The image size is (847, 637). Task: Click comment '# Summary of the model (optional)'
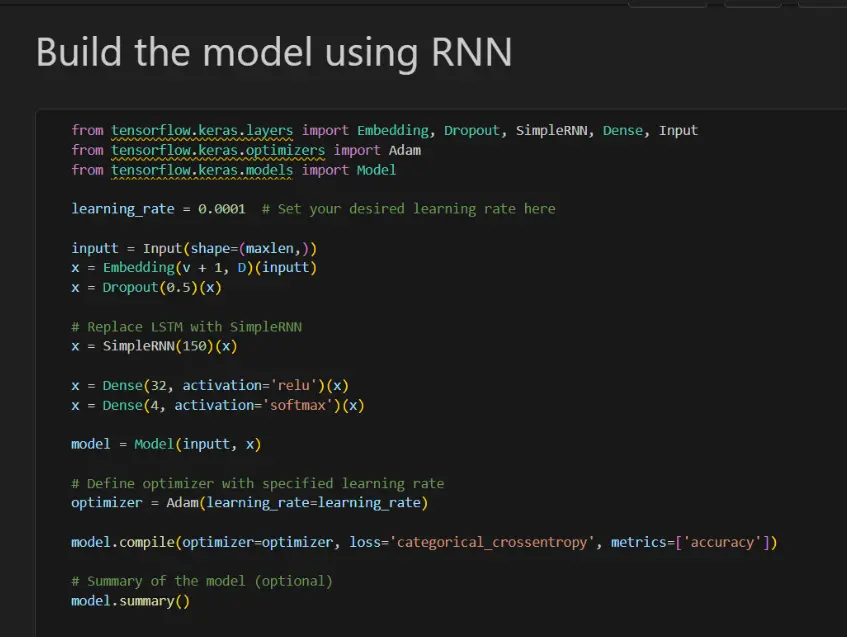pyautogui.click(x=202, y=581)
